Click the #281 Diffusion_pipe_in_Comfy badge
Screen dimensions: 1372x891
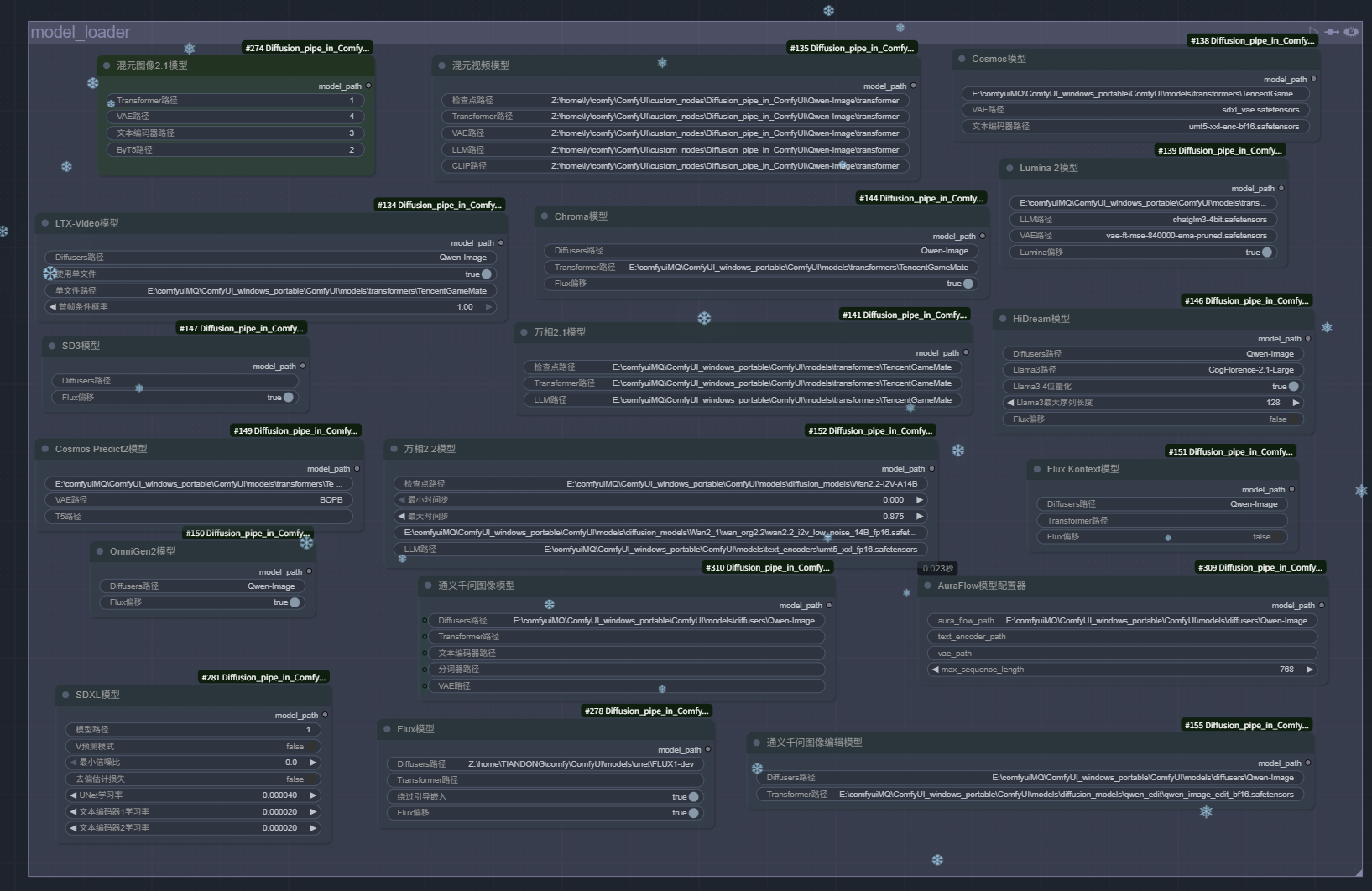click(264, 677)
